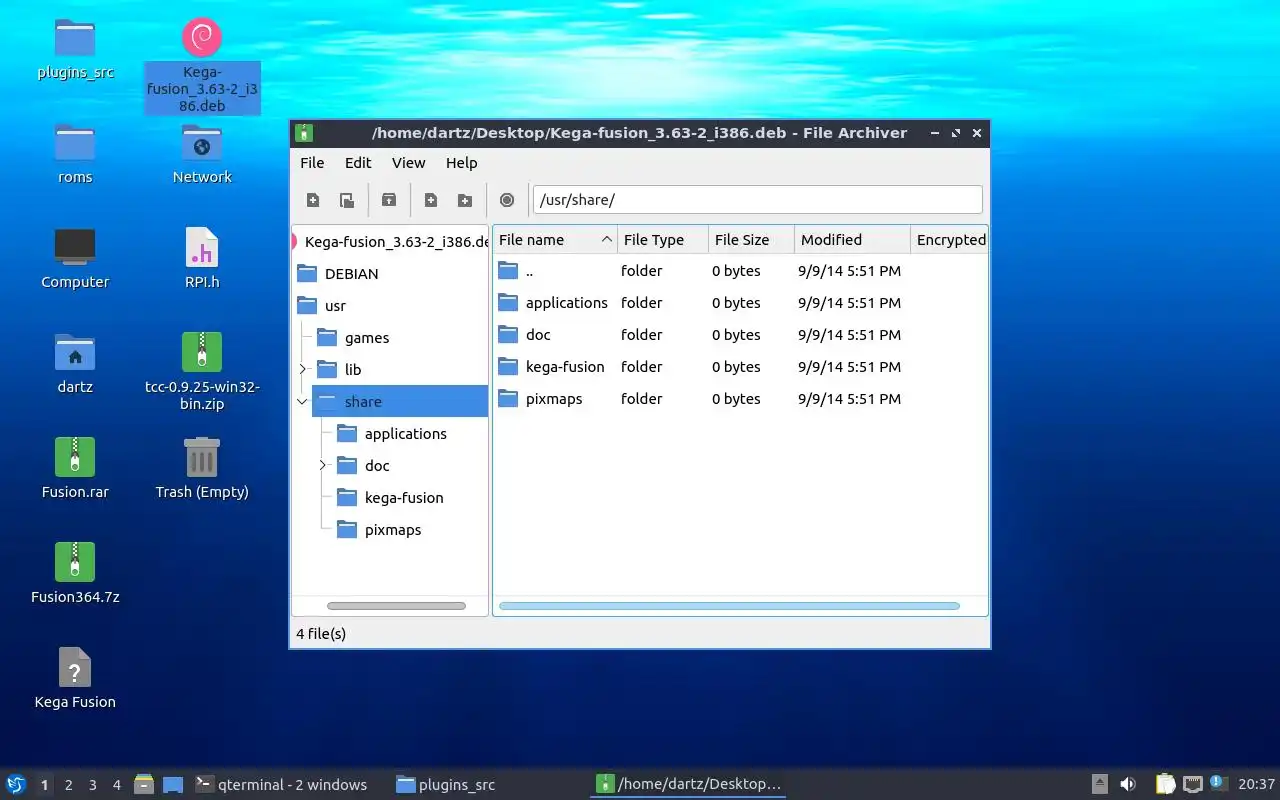Select the Network desktop icon

(202, 153)
